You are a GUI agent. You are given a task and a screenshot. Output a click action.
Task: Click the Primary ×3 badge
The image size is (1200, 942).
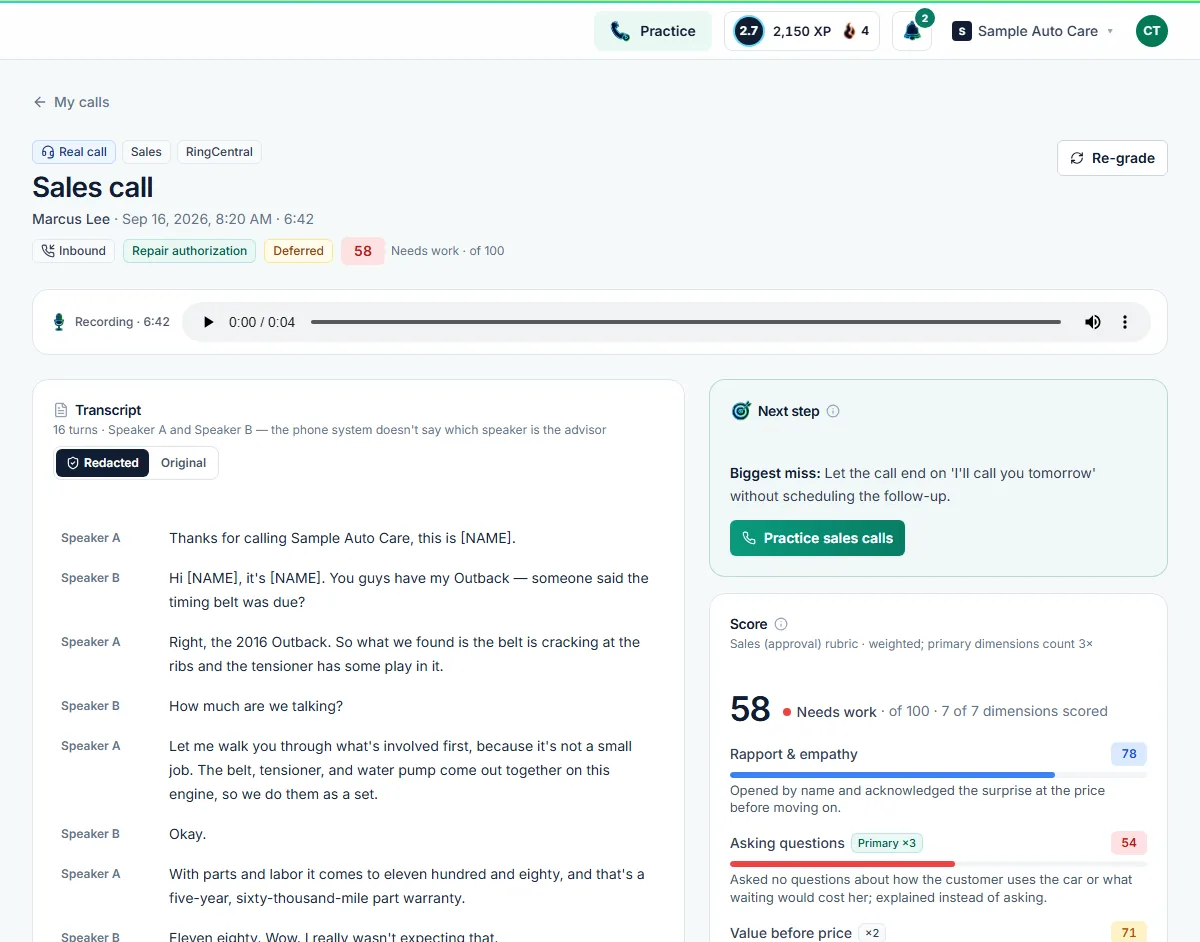(887, 843)
